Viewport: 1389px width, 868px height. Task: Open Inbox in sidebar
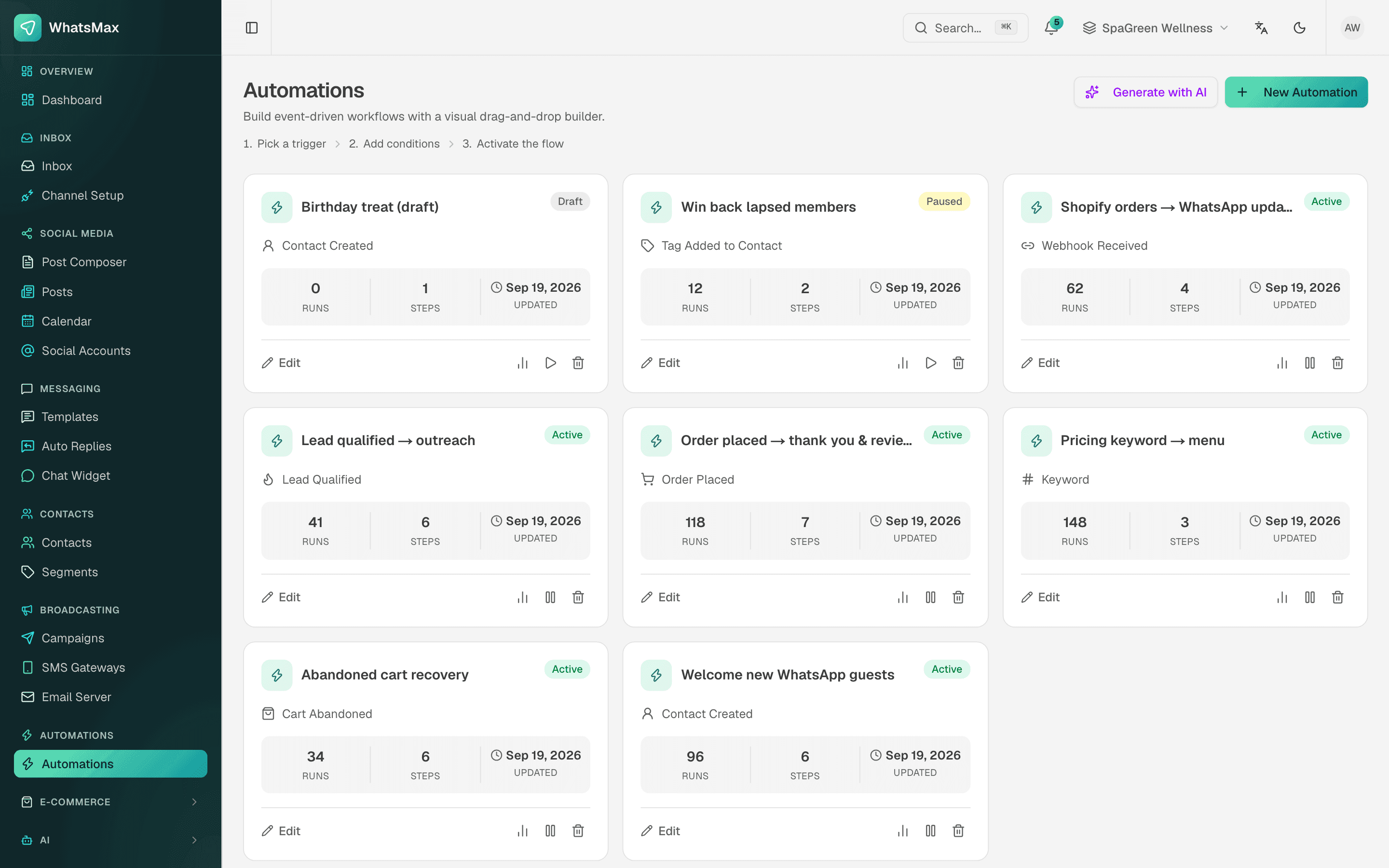click(110, 166)
